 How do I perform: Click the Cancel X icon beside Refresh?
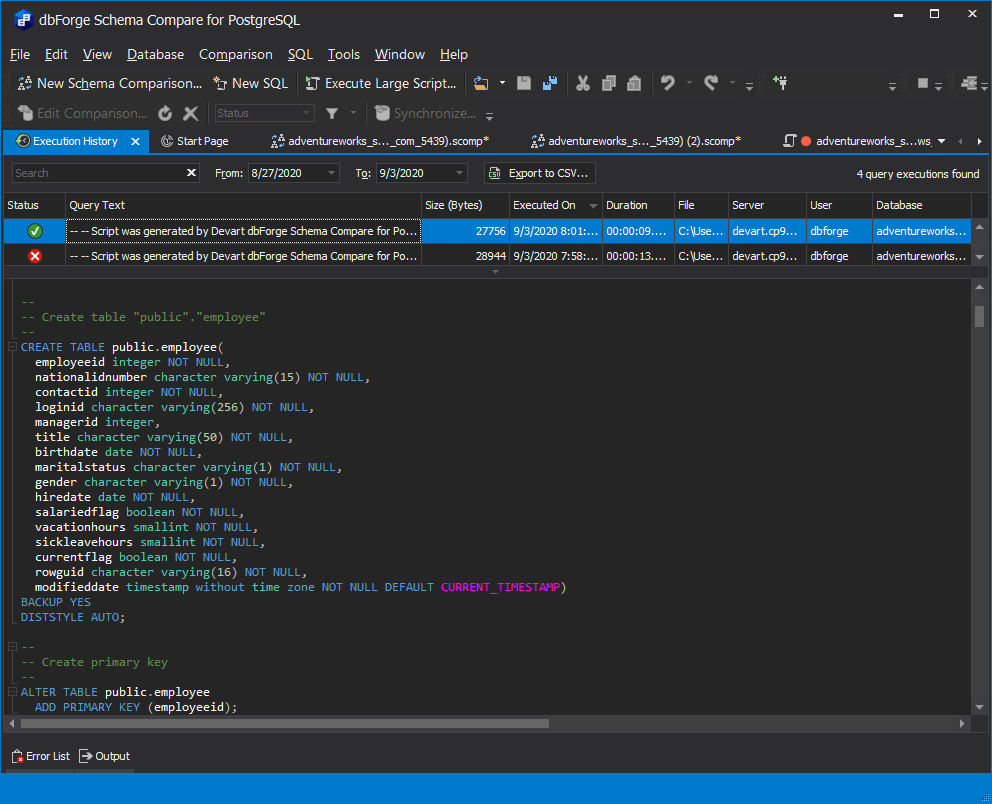tap(190, 113)
